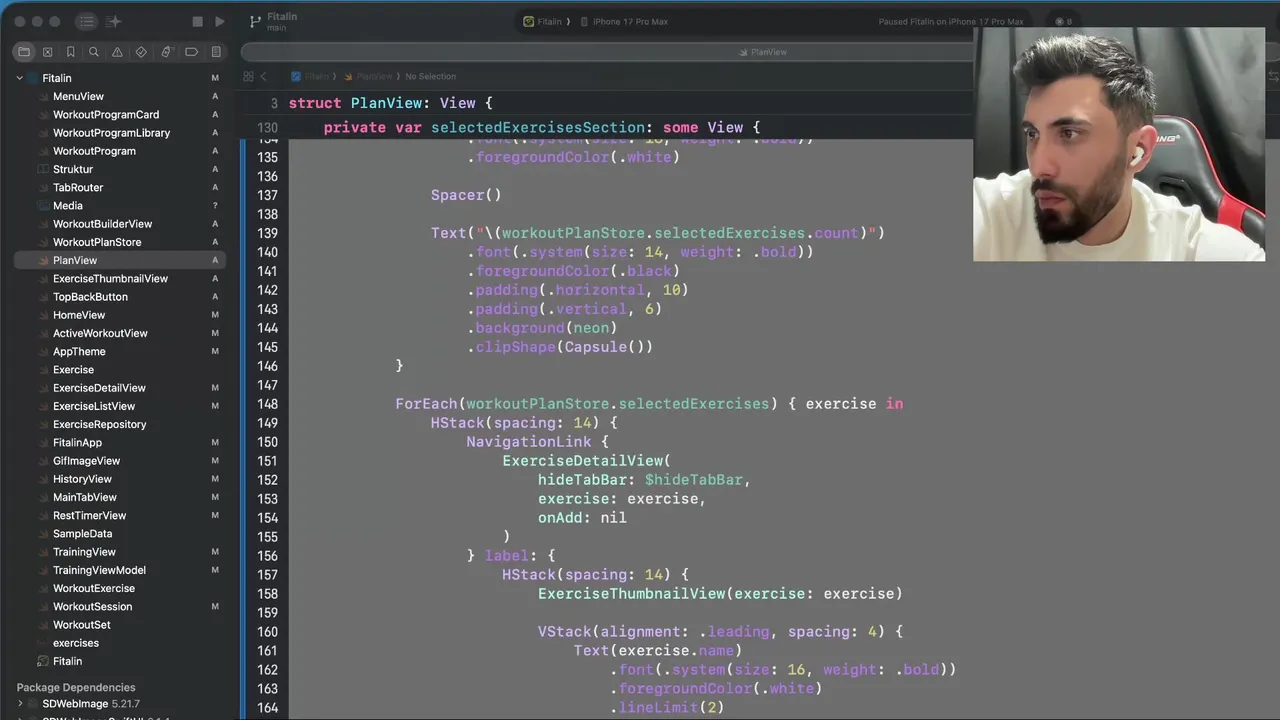Go back with the editor back chevron
Image resolution: width=1280 pixels, height=720 pixels.
click(x=263, y=76)
